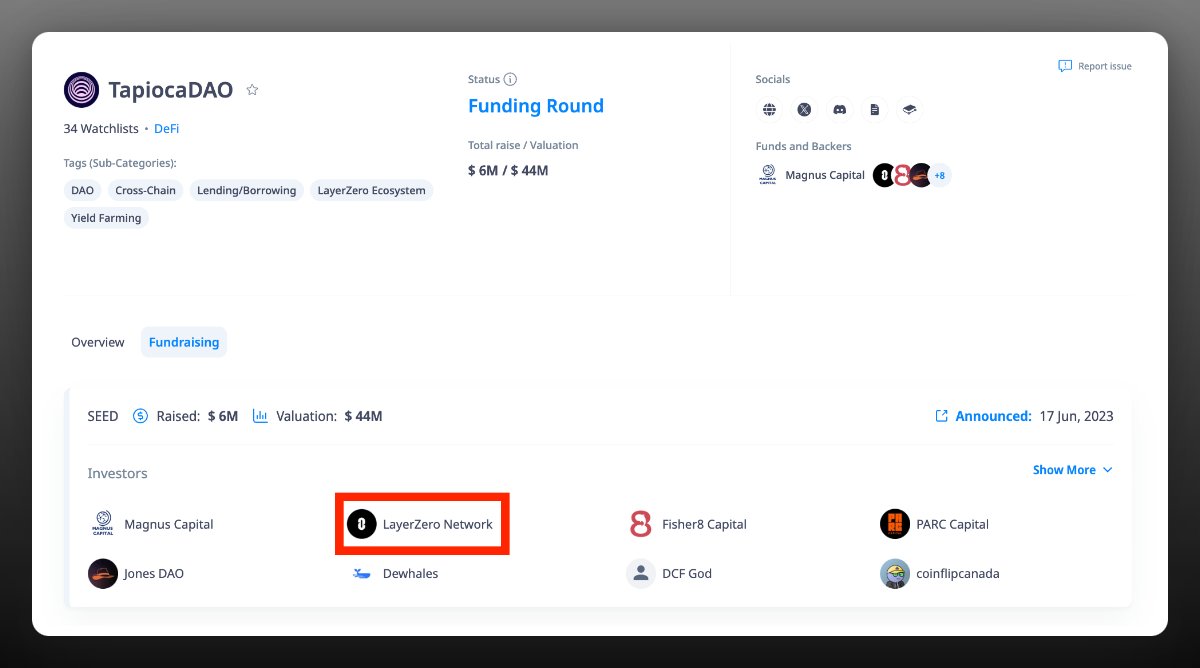The image size is (1200, 668).
Task: Open the document whitepaper social icon
Action: coord(875,110)
